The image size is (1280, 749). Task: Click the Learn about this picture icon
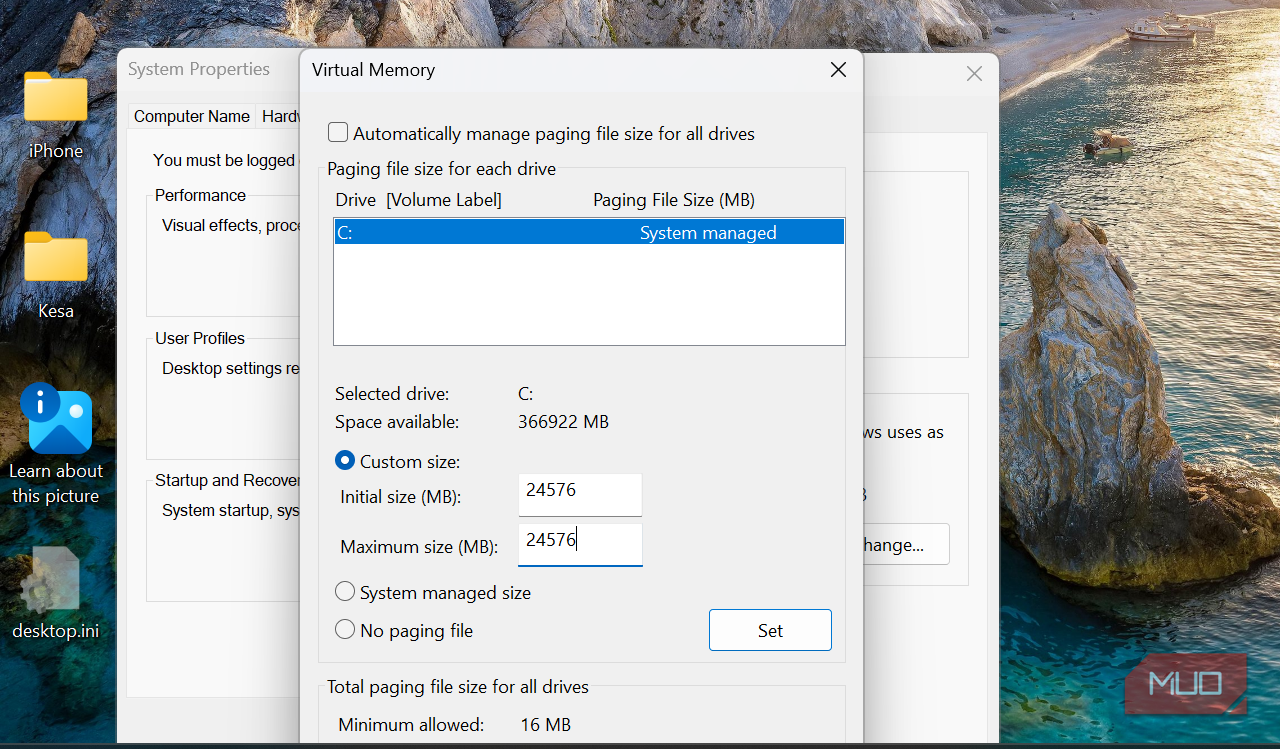[x=56, y=418]
